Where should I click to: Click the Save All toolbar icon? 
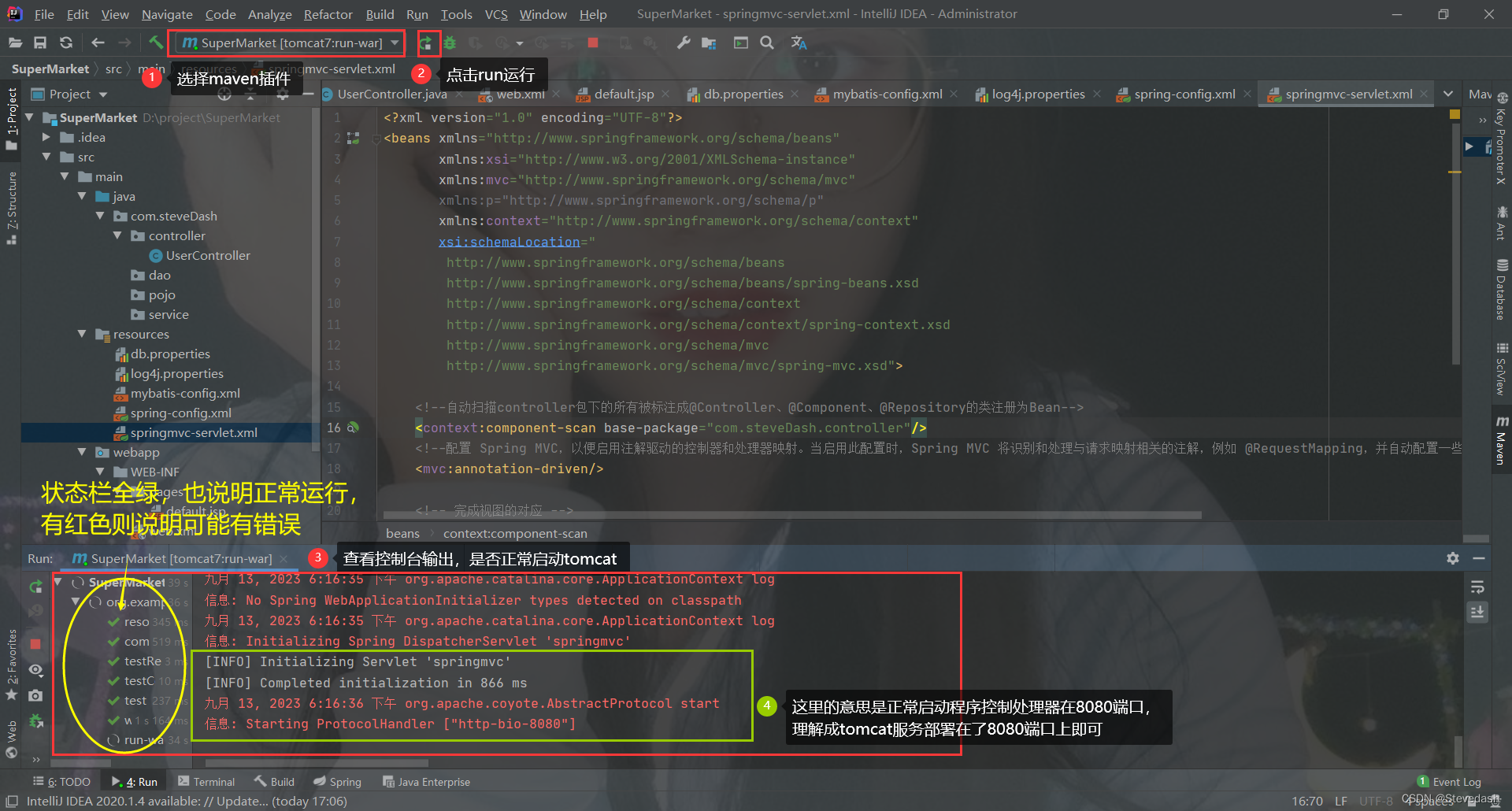coord(40,43)
